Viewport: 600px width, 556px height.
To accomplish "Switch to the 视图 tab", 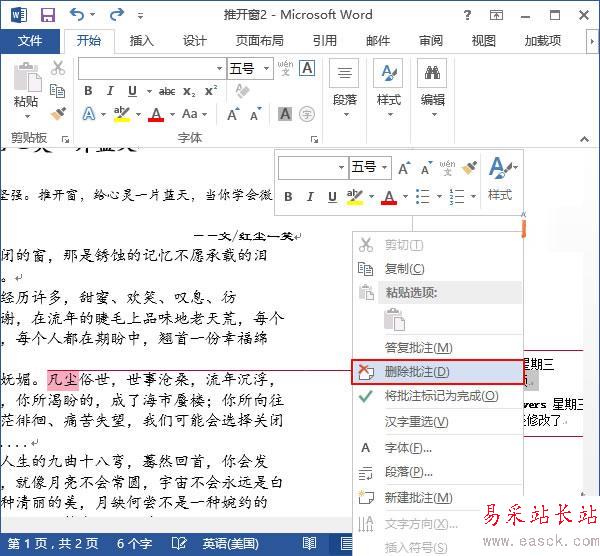I will [484, 41].
